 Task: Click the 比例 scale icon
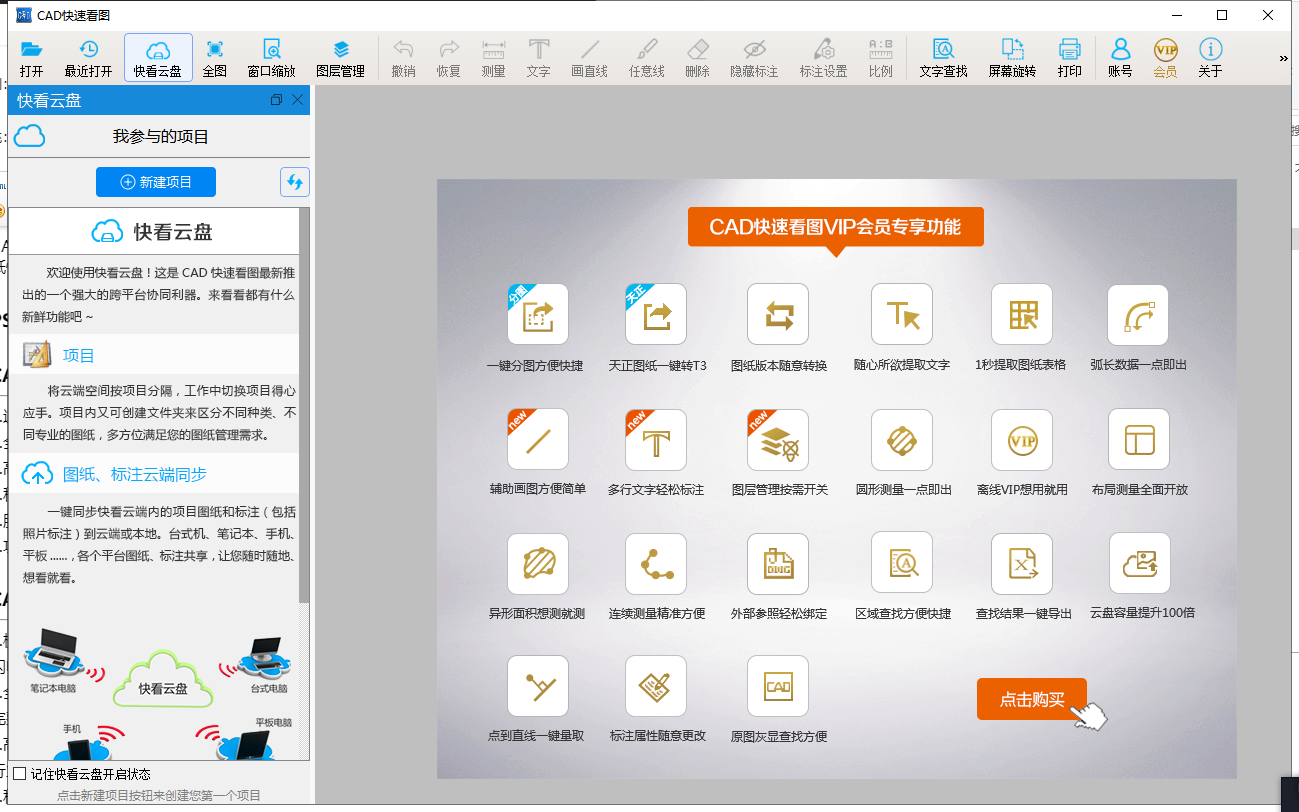click(x=880, y=58)
